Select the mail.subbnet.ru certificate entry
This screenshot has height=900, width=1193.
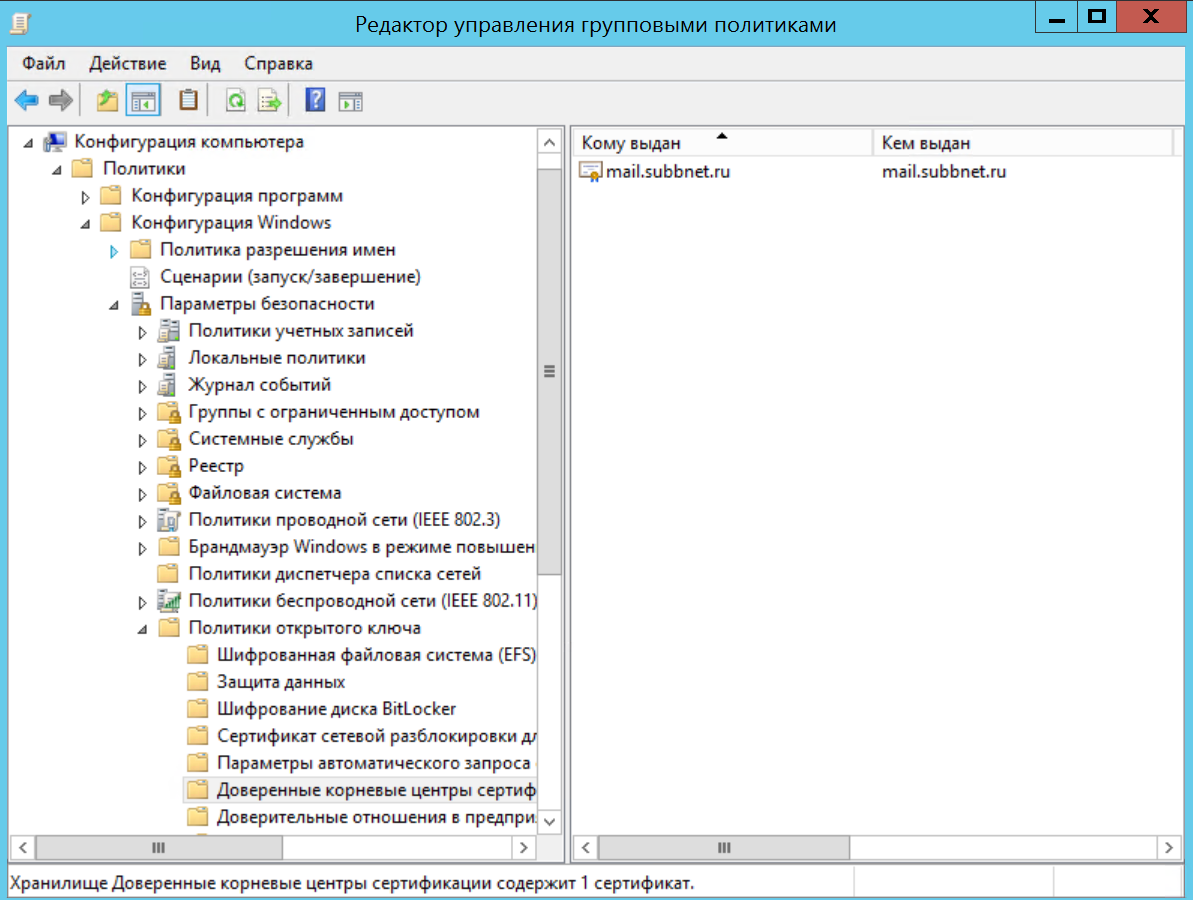point(667,171)
